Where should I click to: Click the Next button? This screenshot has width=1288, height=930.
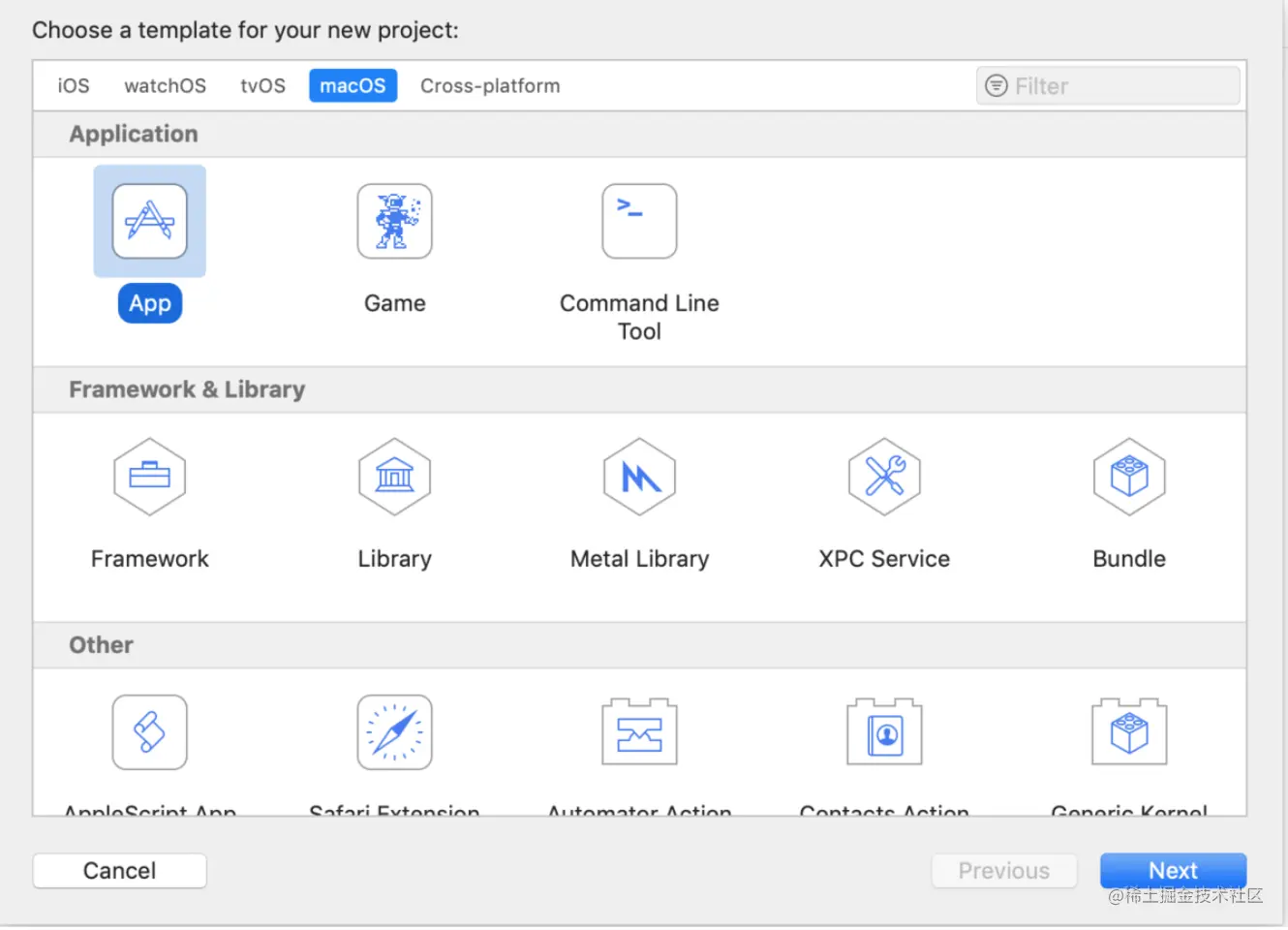pyautogui.click(x=1173, y=871)
